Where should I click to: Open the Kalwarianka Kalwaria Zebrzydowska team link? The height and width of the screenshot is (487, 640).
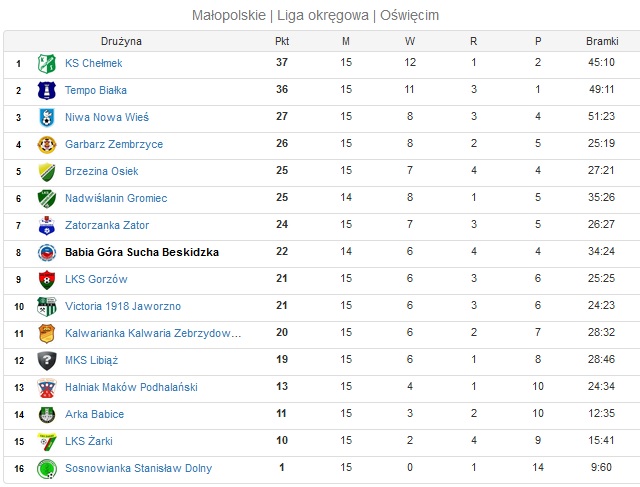point(153,333)
